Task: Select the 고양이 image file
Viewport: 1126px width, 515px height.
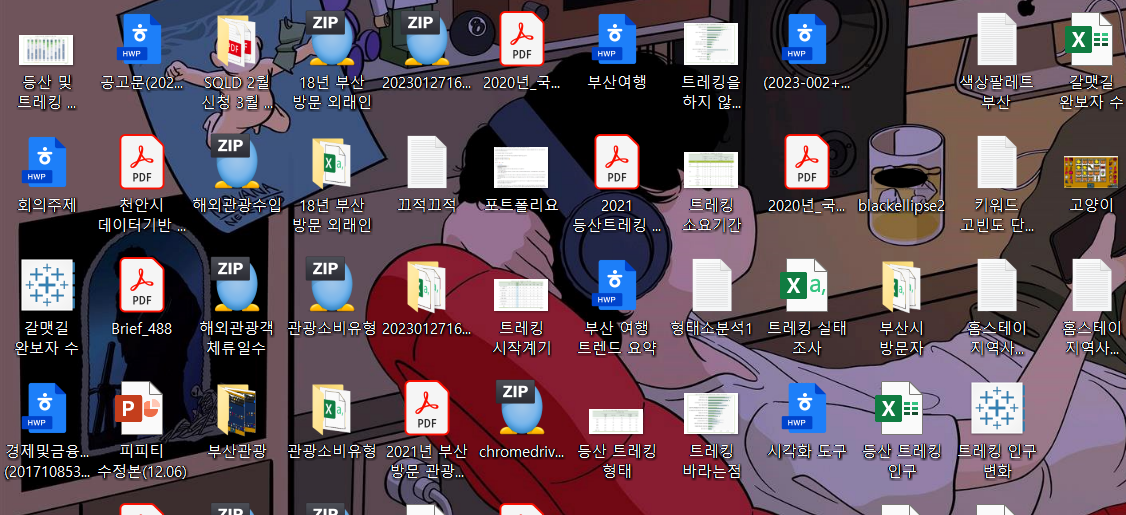Action: 1091,172
